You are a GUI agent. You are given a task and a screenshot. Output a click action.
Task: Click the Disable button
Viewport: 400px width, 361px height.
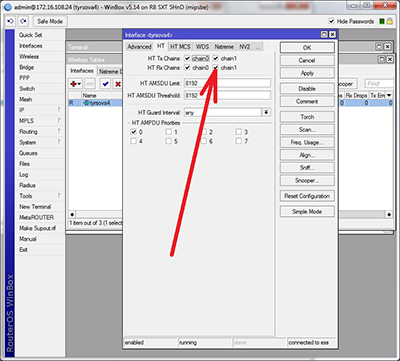pyautogui.click(x=307, y=89)
